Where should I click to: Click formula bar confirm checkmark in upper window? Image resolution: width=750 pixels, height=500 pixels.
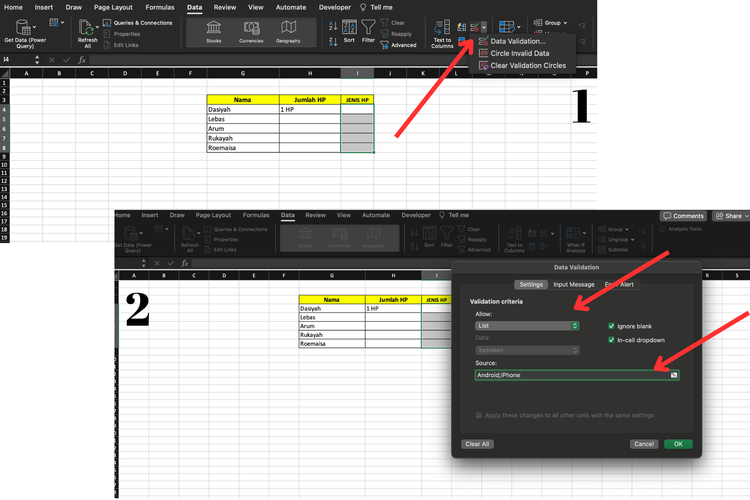click(x=66, y=60)
